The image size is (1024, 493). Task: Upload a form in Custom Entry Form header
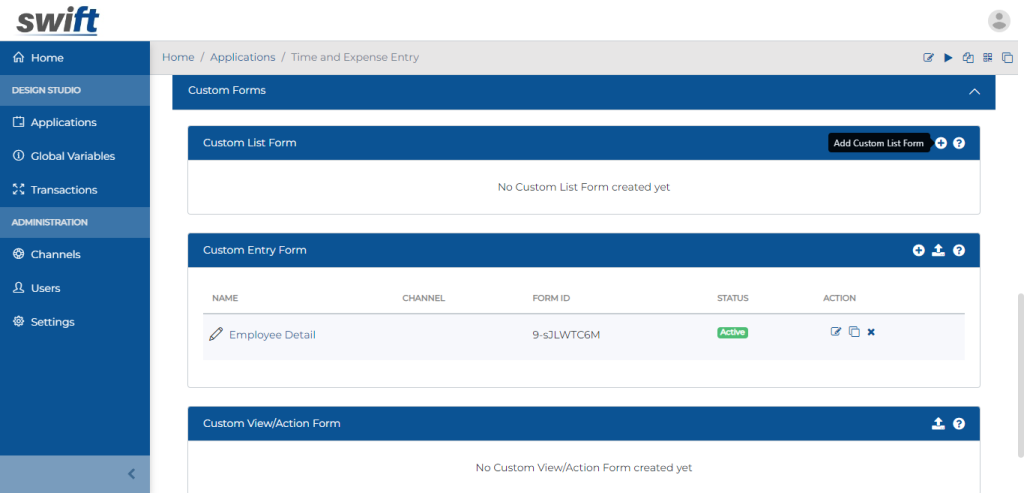[x=938, y=250]
